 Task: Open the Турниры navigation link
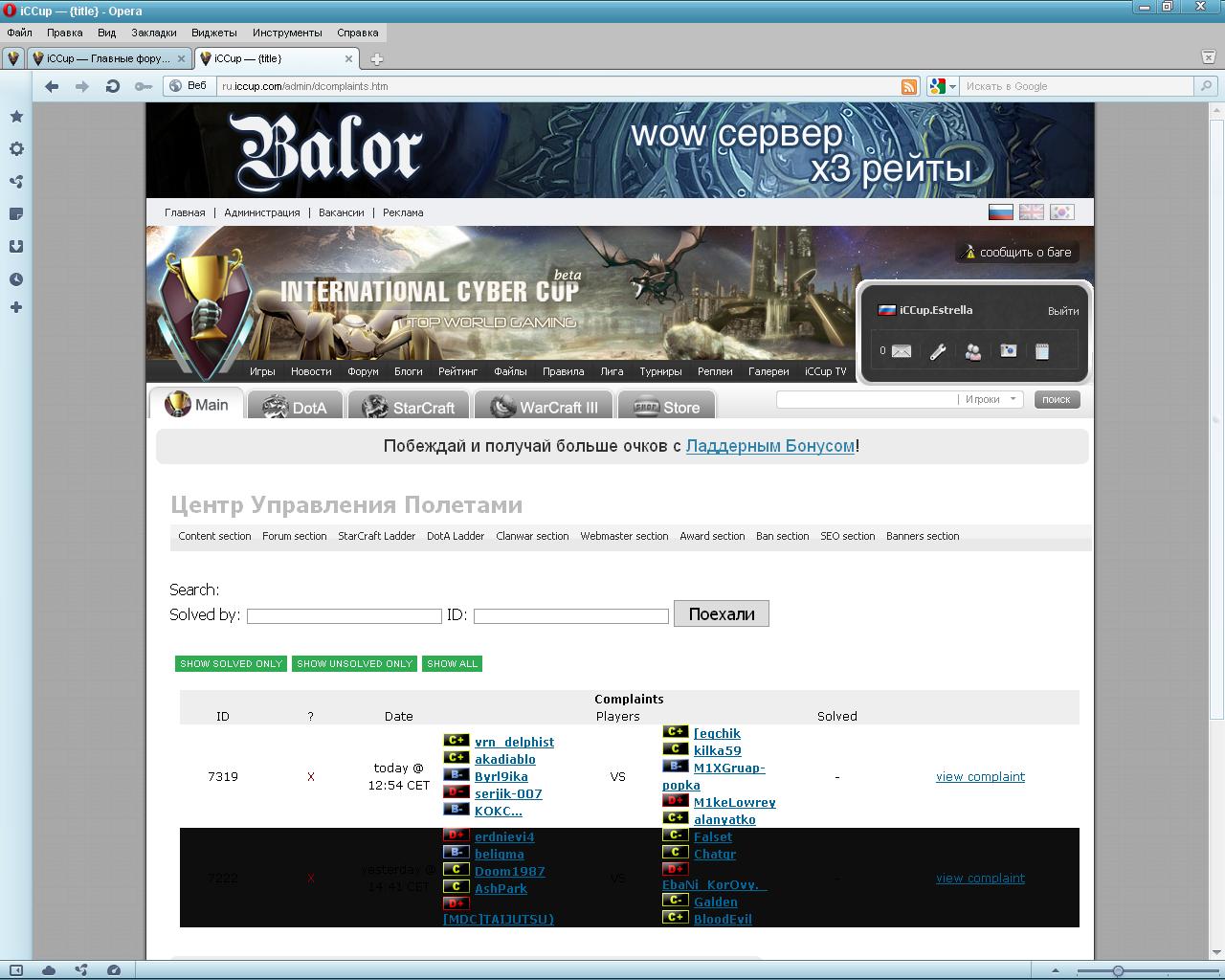pos(660,371)
